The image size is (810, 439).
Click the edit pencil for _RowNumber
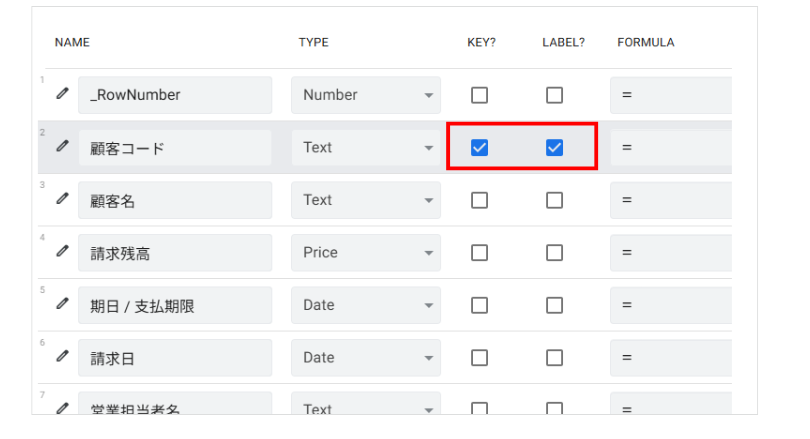coord(62,94)
